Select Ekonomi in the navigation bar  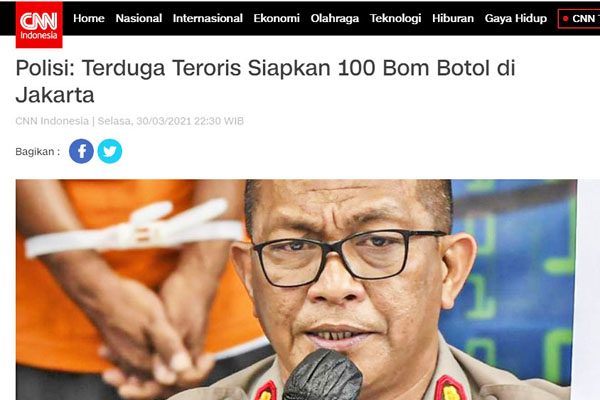(276, 18)
